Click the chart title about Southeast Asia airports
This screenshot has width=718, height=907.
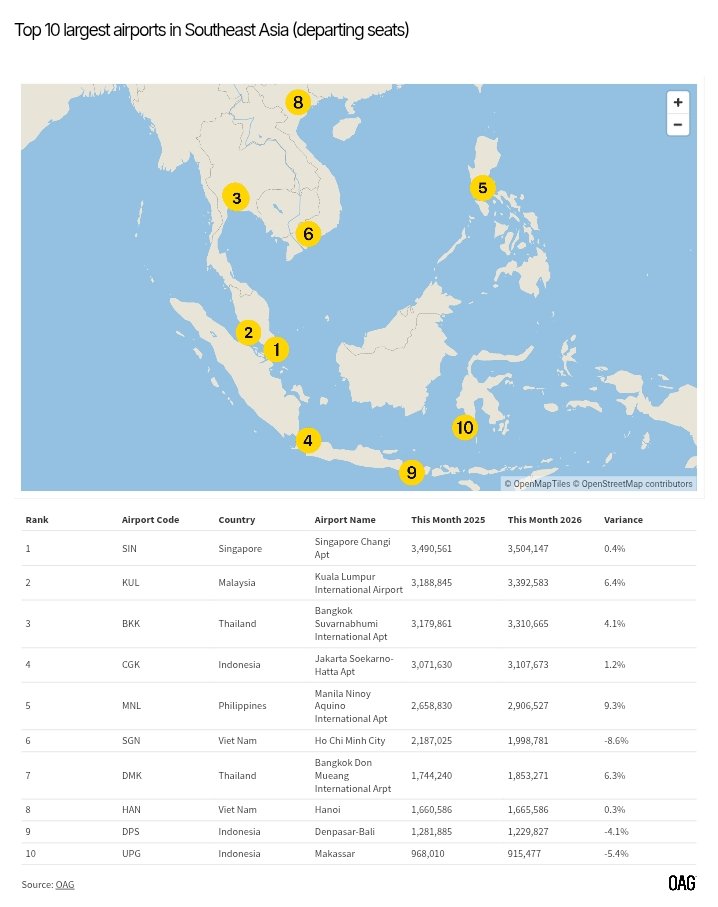point(212,30)
